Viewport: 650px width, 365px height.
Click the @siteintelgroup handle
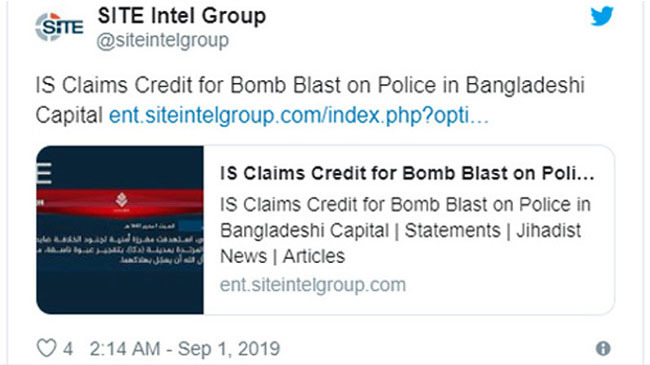click(162, 41)
